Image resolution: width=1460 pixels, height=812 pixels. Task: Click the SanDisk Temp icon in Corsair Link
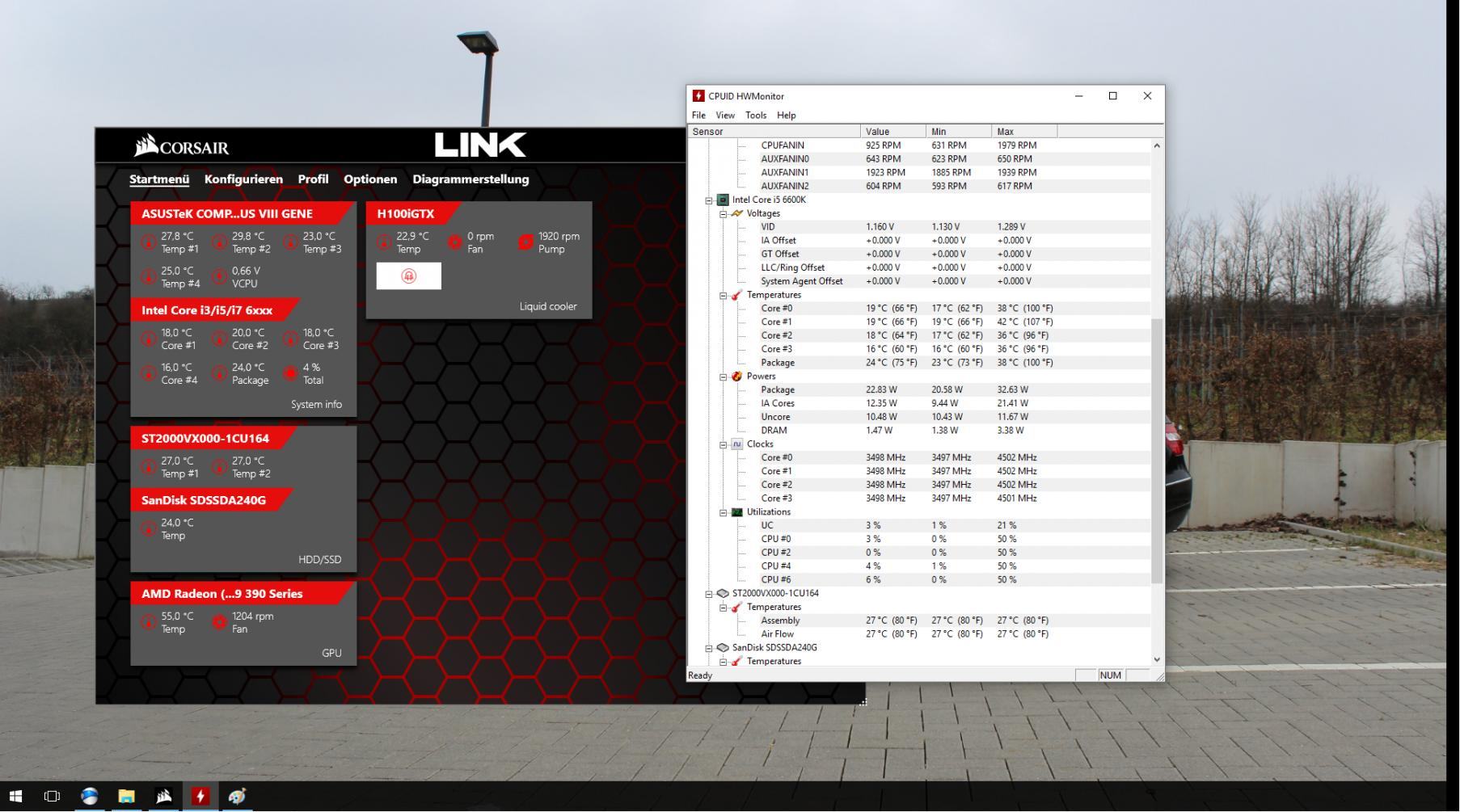(148, 529)
